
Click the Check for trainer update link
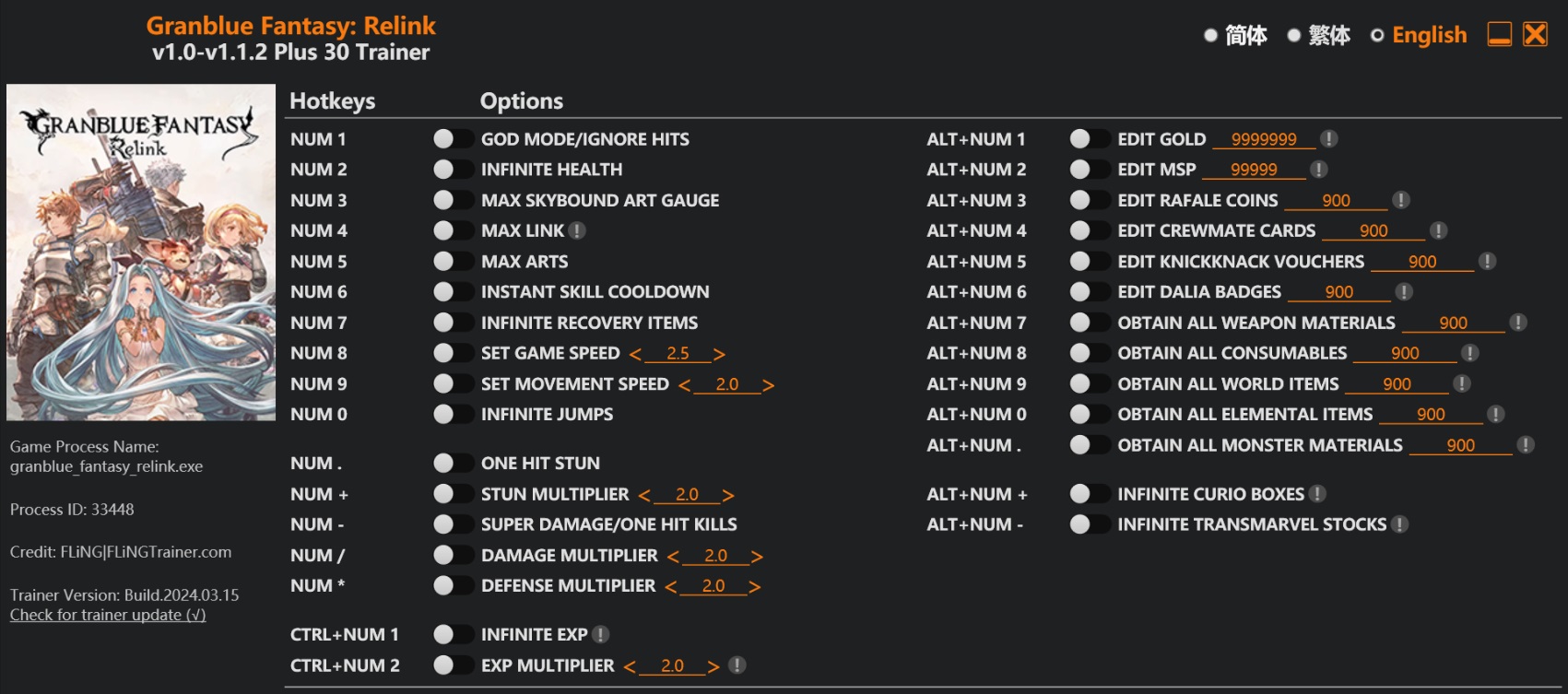click(x=108, y=615)
